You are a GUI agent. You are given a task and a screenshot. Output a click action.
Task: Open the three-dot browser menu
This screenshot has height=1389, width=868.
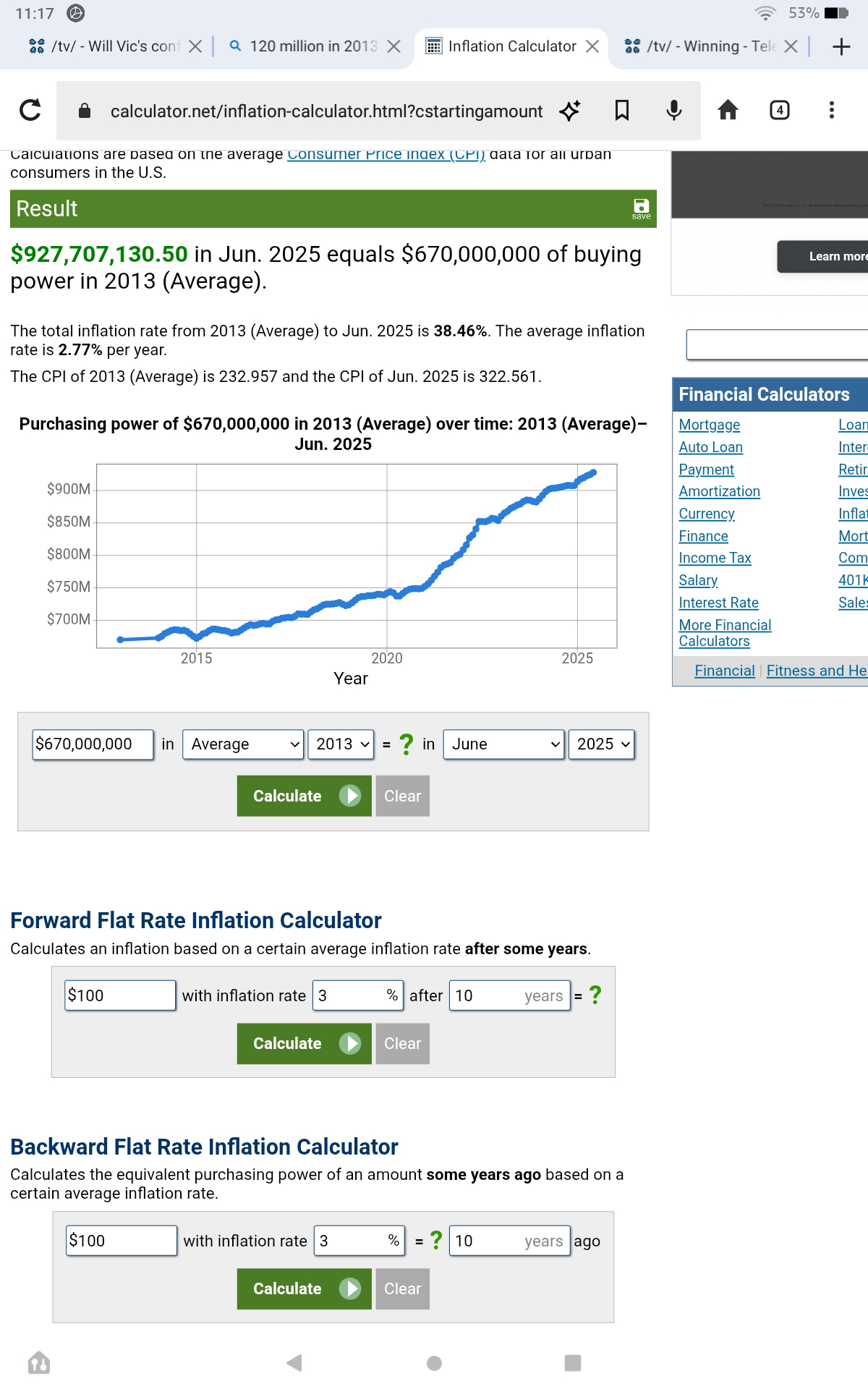pos(832,110)
